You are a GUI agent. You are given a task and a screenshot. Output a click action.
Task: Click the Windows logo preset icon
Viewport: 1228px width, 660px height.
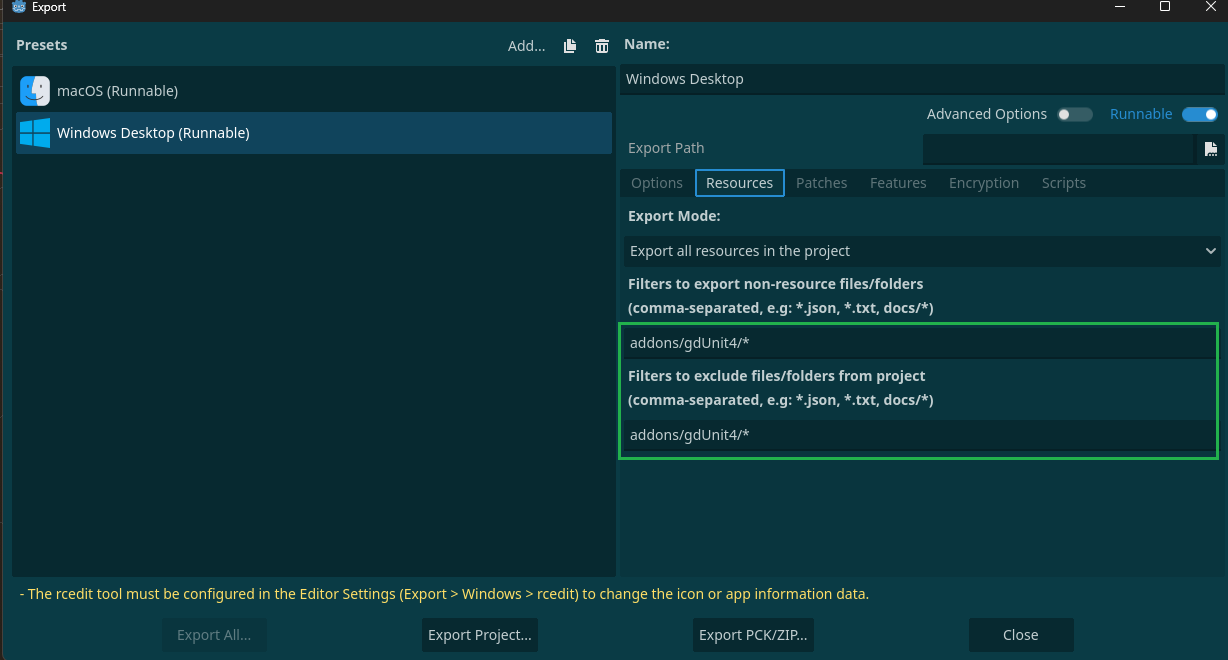click(35, 133)
